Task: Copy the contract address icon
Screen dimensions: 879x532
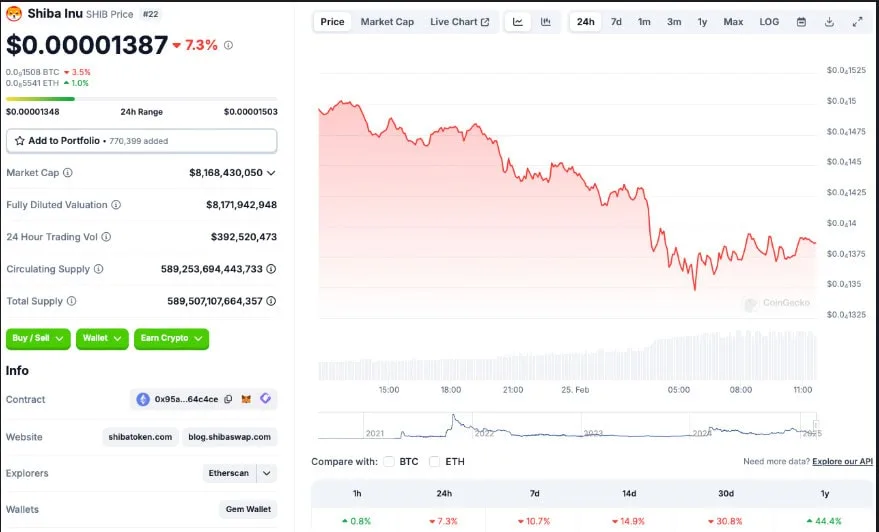Action: click(x=228, y=399)
